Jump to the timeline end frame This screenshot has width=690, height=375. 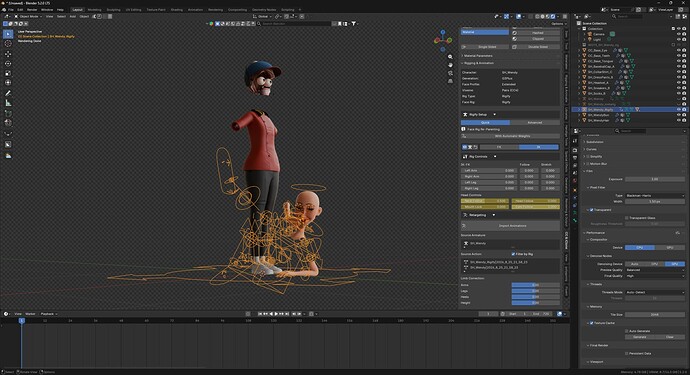click(x=287, y=314)
